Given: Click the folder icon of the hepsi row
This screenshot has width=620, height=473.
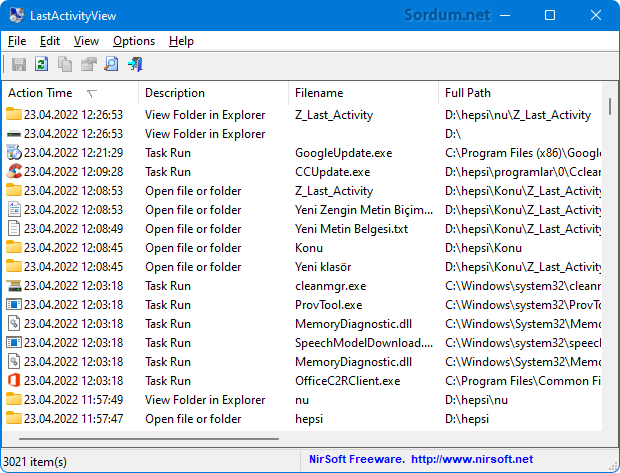Looking at the screenshot, I should pyautogui.click(x=14, y=418).
